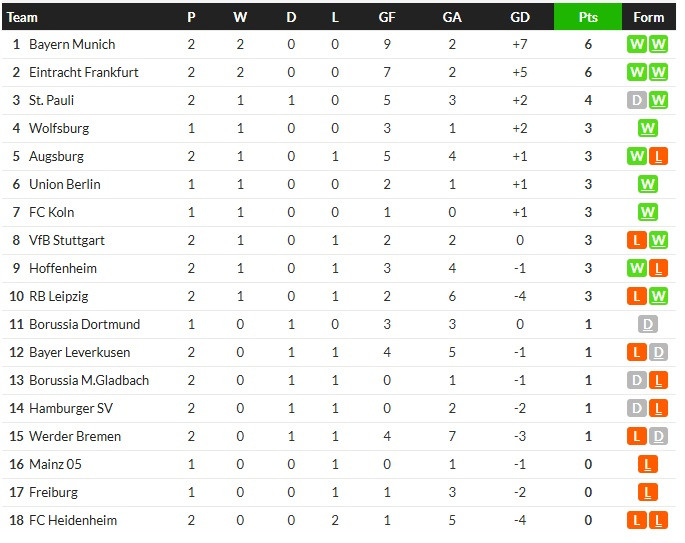Click the Pts column header
This screenshot has width=685, height=543.
(588, 17)
